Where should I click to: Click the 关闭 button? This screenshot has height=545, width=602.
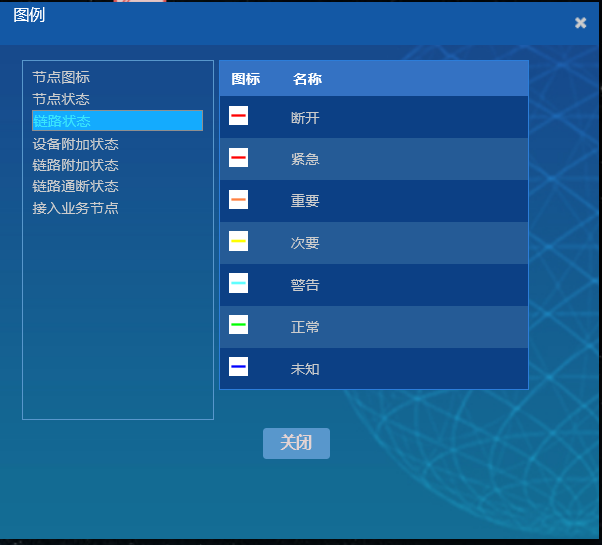[296, 443]
